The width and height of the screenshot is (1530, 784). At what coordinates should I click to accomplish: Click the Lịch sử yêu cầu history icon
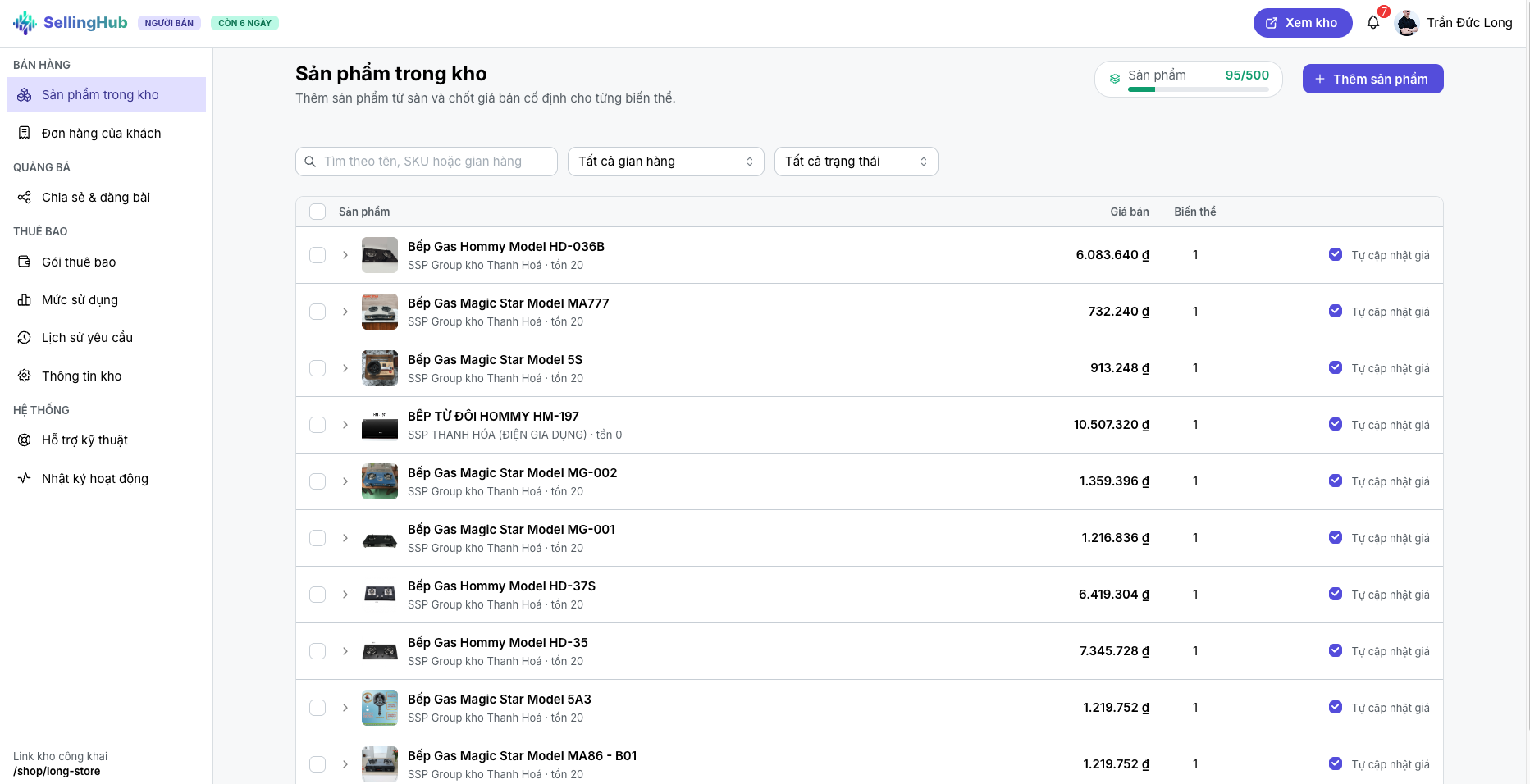click(25, 338)
